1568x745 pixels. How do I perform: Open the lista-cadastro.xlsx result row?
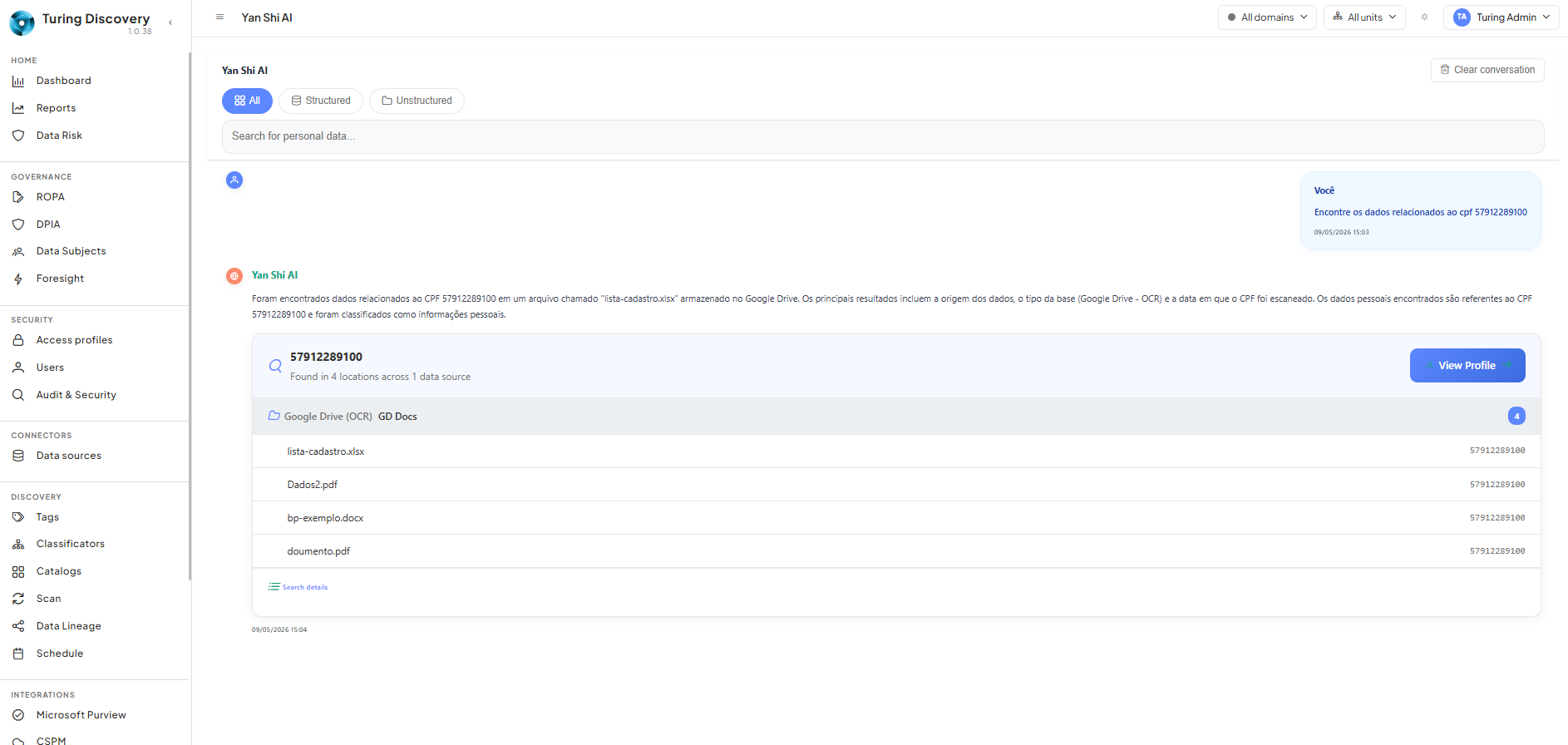pyautogui.click(x=896, y=451)
